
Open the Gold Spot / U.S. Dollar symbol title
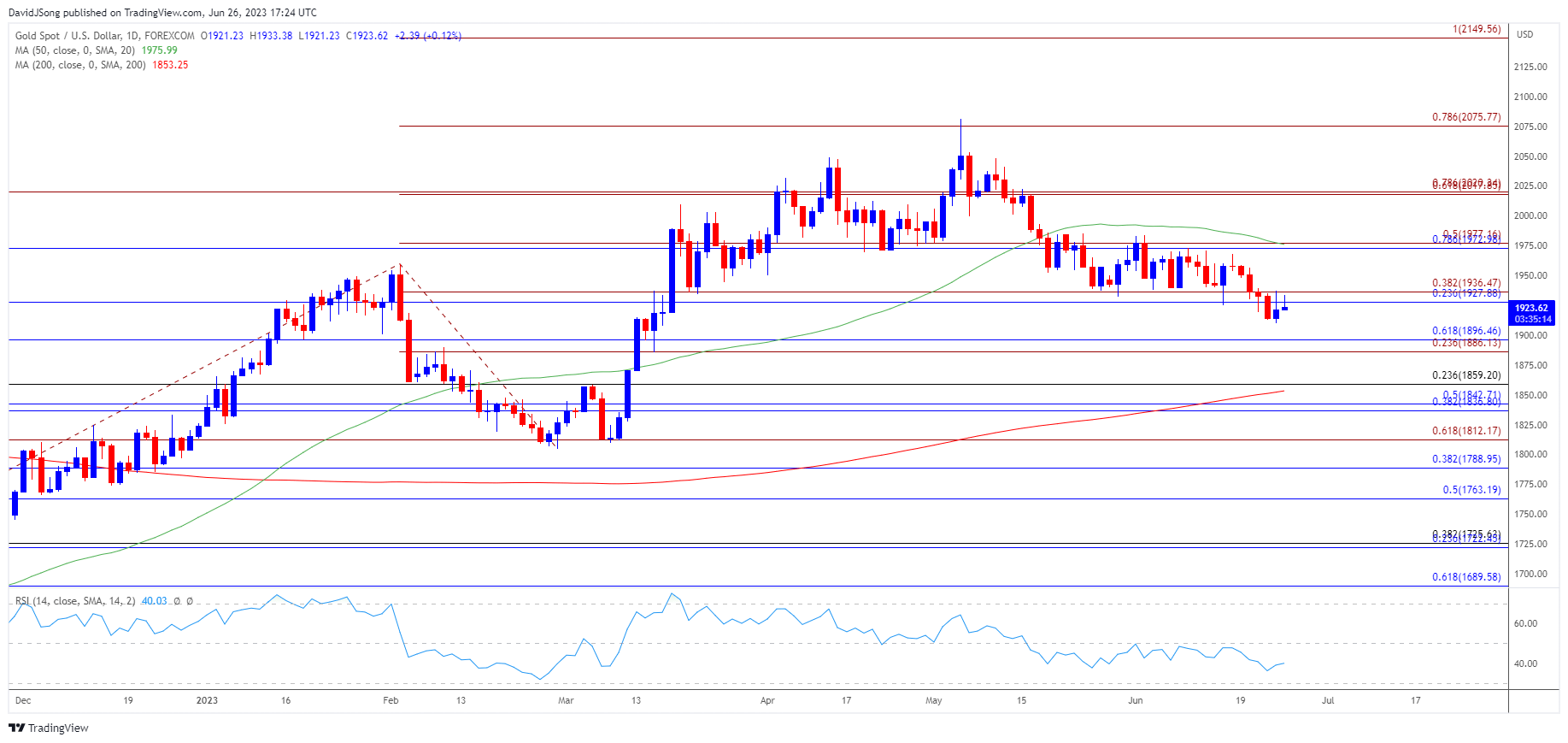tap(104, 36)
